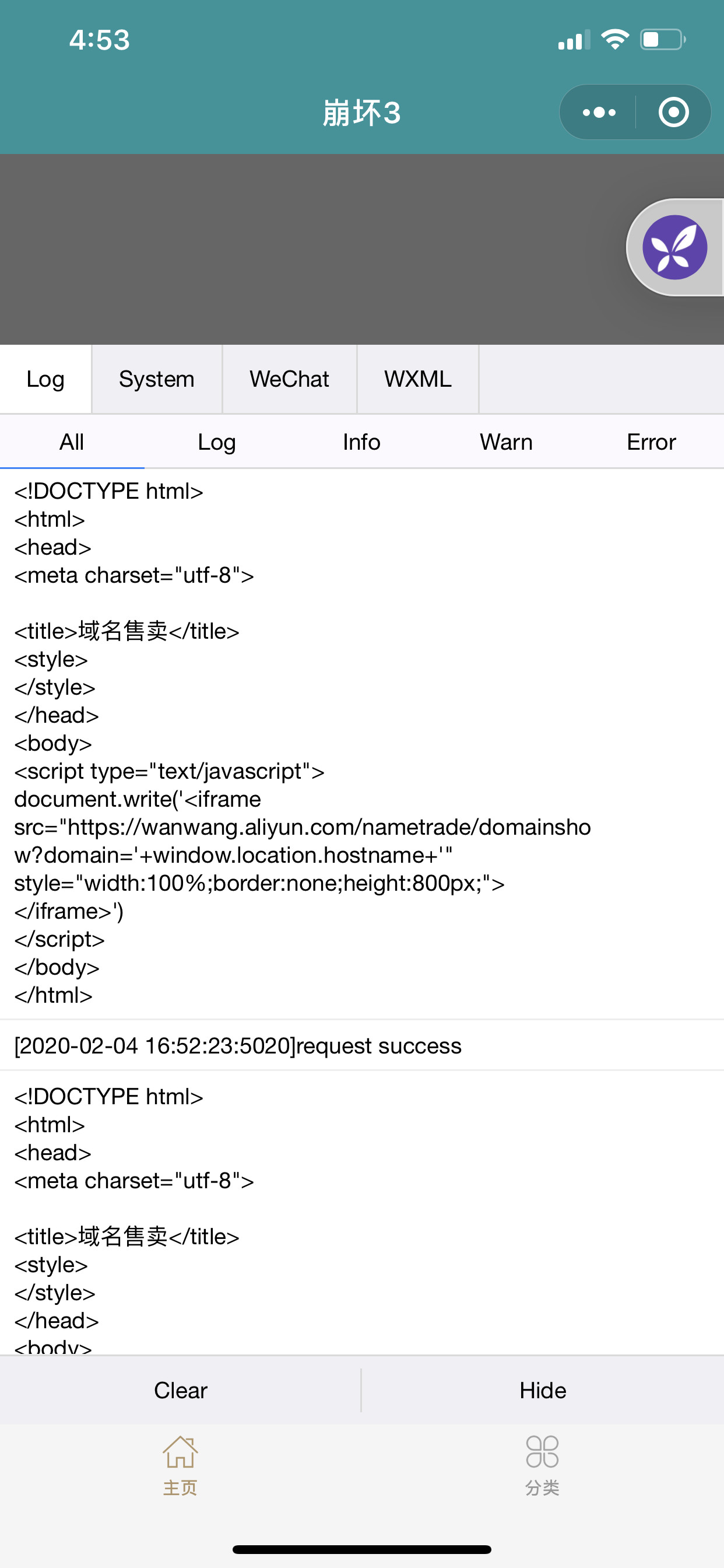Close the mini program with the circle icon
This screenshot has width=724, height=1568.
click(673, 113)
